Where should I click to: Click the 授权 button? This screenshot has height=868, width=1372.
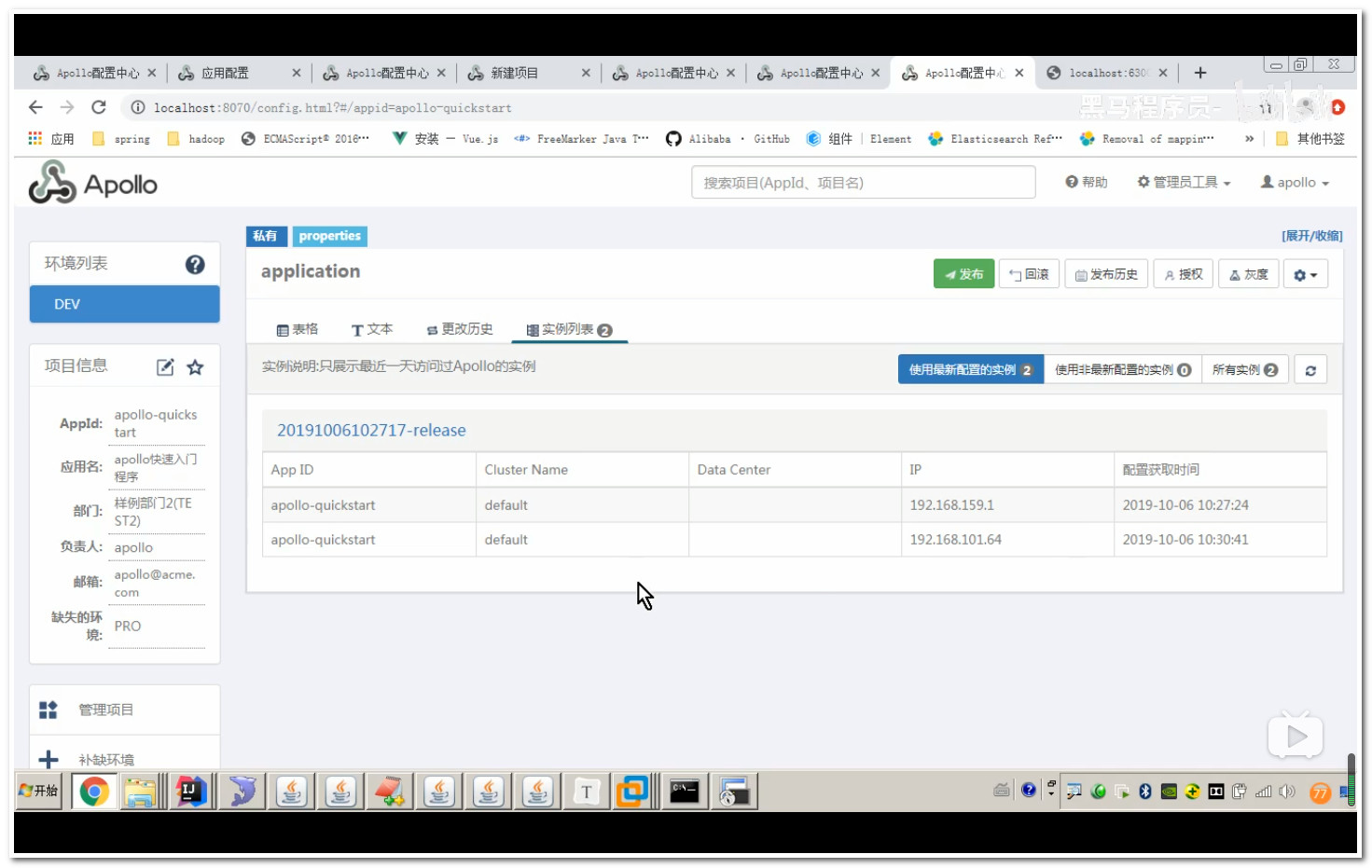pyautogui.click(x=1183, y=274)
